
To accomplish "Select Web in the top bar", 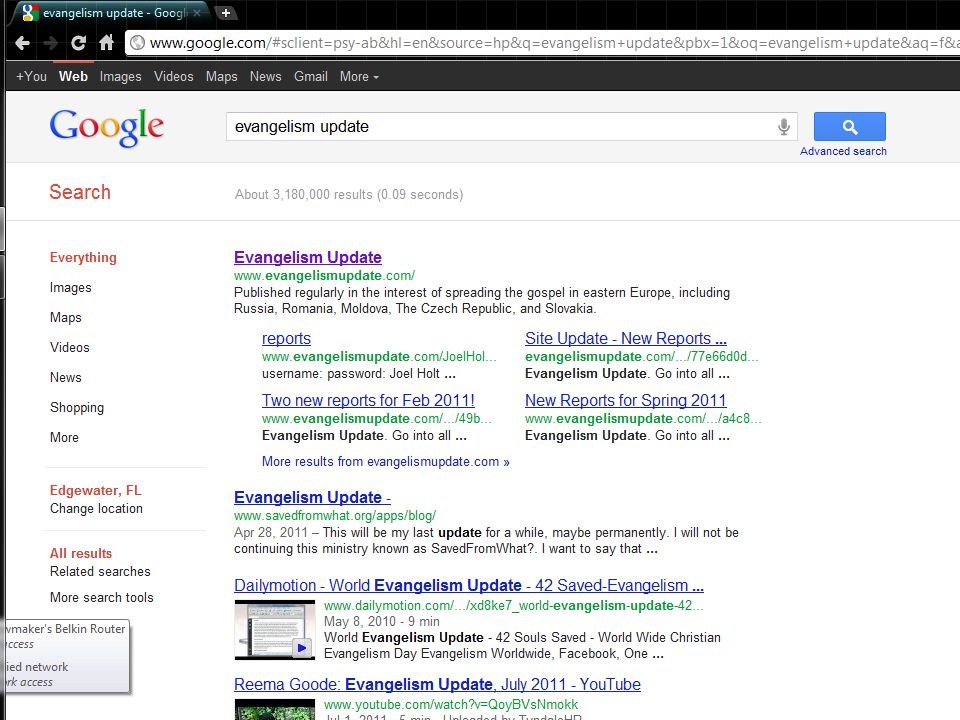I will point(73,77).
